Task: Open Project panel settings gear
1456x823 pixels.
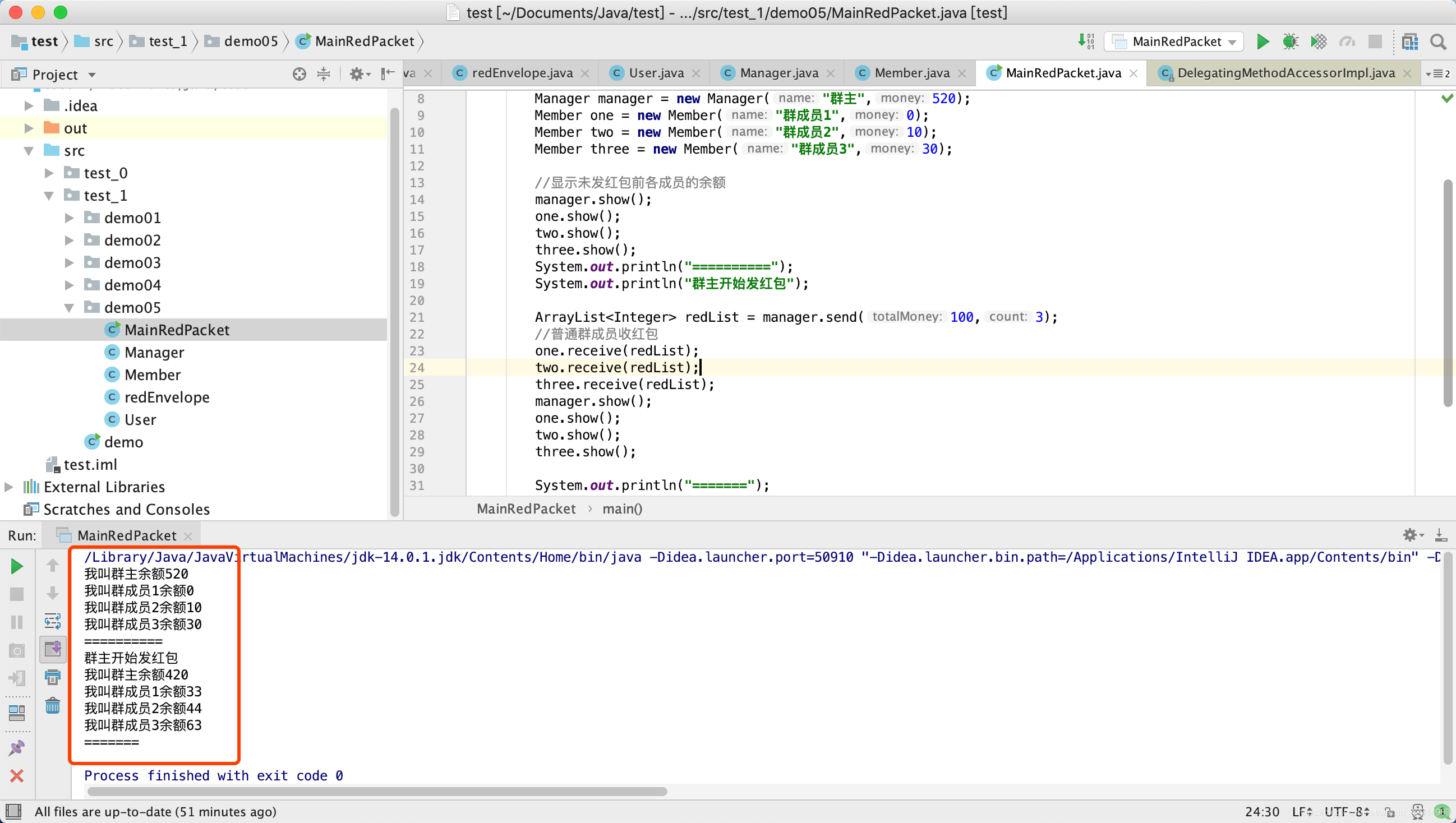Action: point(359,74)
